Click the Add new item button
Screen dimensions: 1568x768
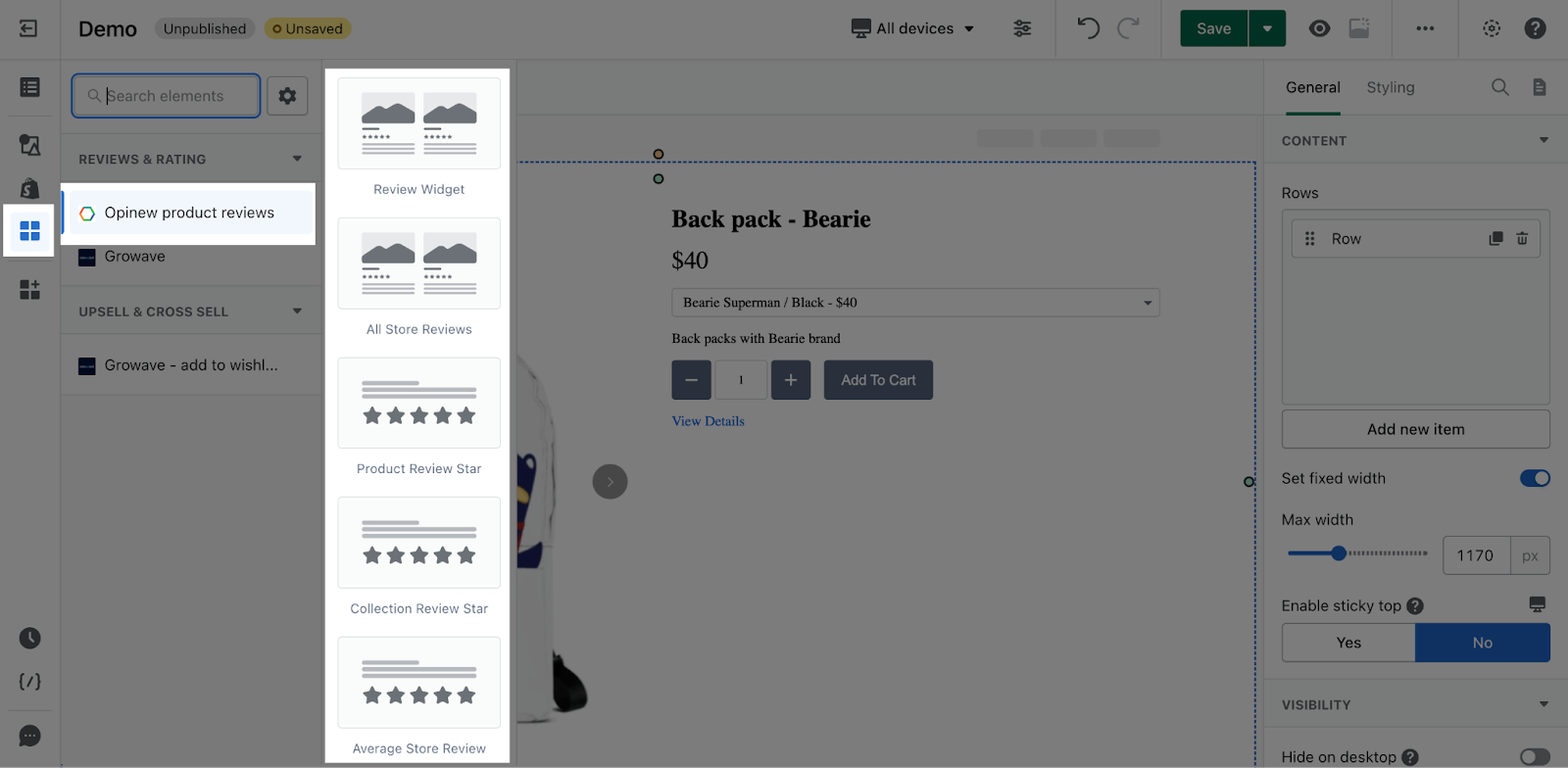1415,429
